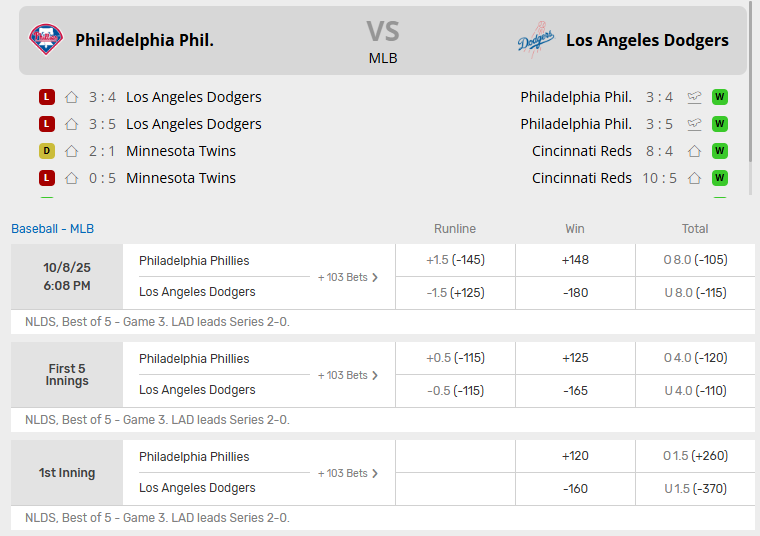Click the red L badge beside Minnesota Twins 0:5
The width and height of the screenshot is (760, 536).
point(46,178)
